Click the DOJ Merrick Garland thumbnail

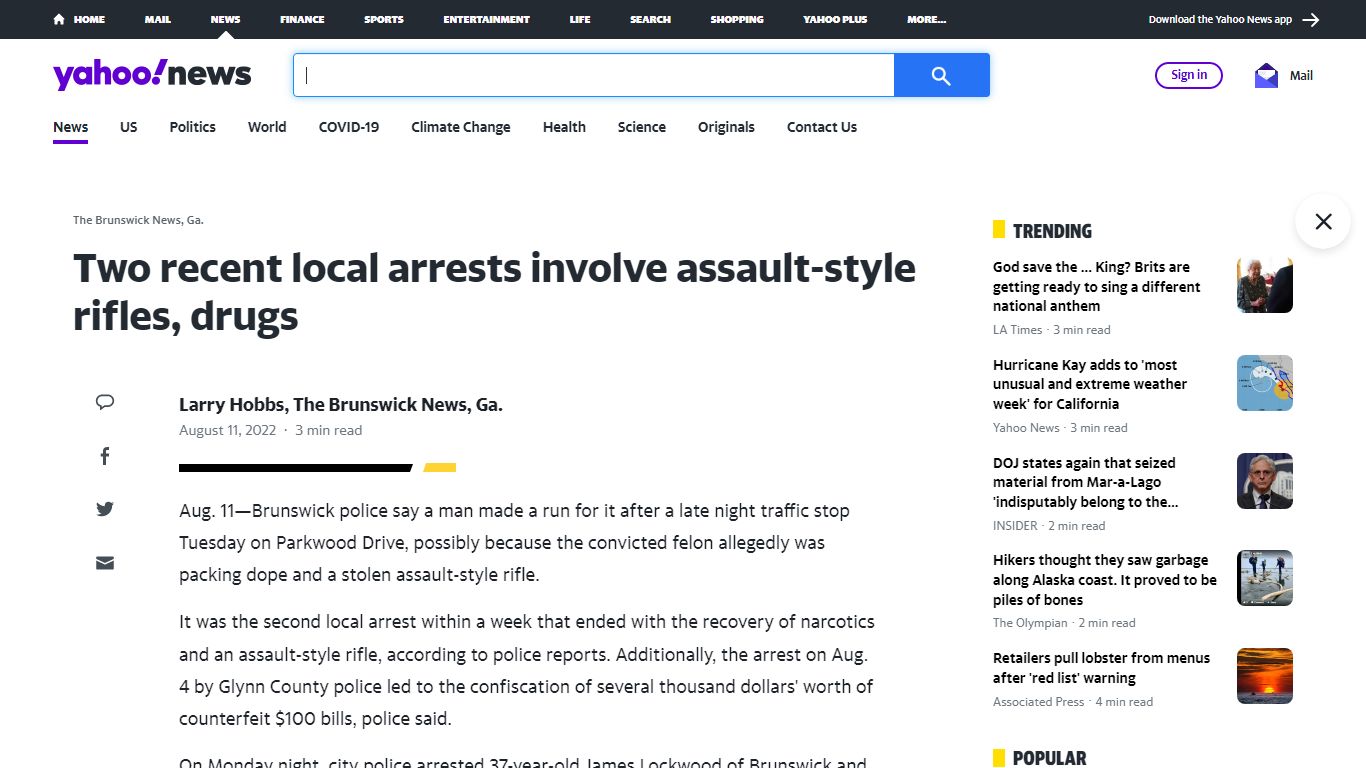click(x=1265, y=481)
